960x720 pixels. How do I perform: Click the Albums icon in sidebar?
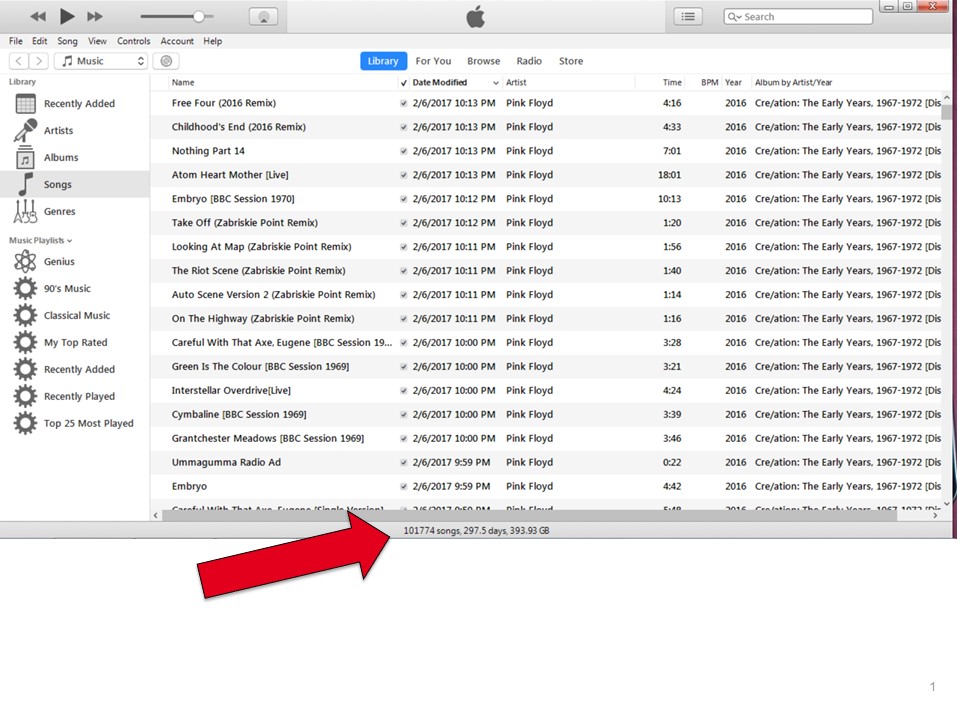pos(25,157)
